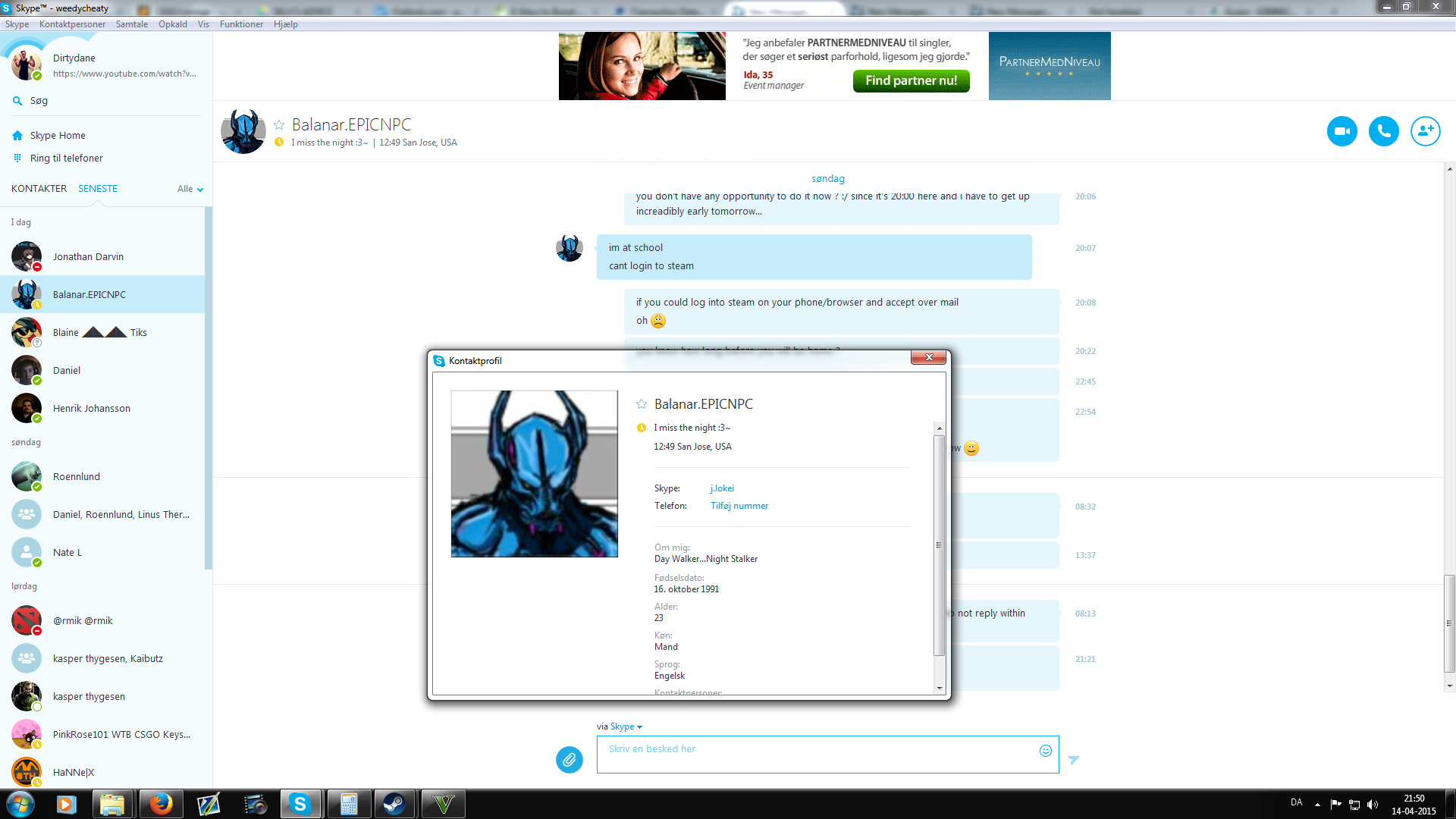This screenshot has width=1456, height=819.
Task: Click the paperclip attach file icon
Action: (x=569, y=759)
